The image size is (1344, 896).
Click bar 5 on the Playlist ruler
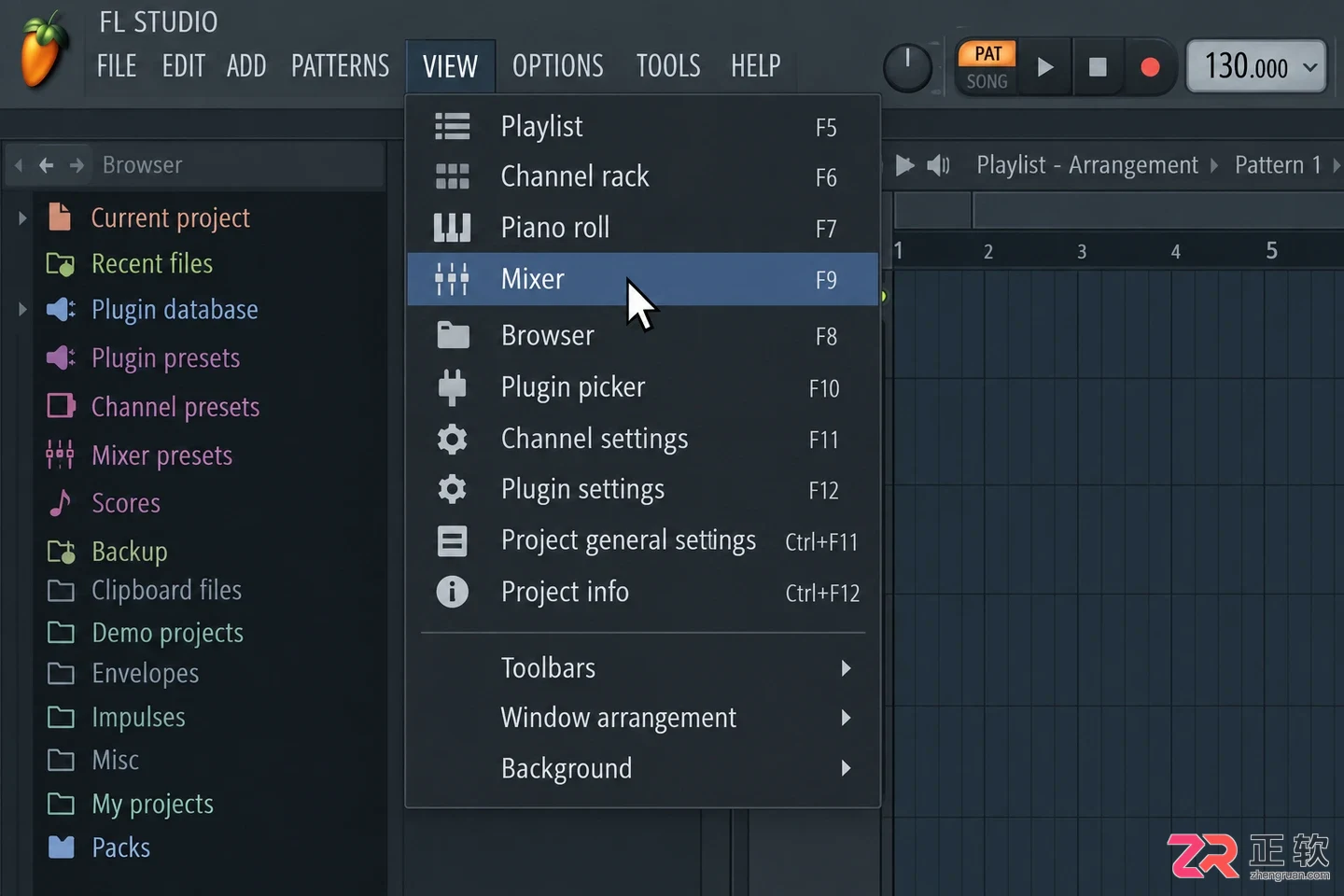(1271, 250)
